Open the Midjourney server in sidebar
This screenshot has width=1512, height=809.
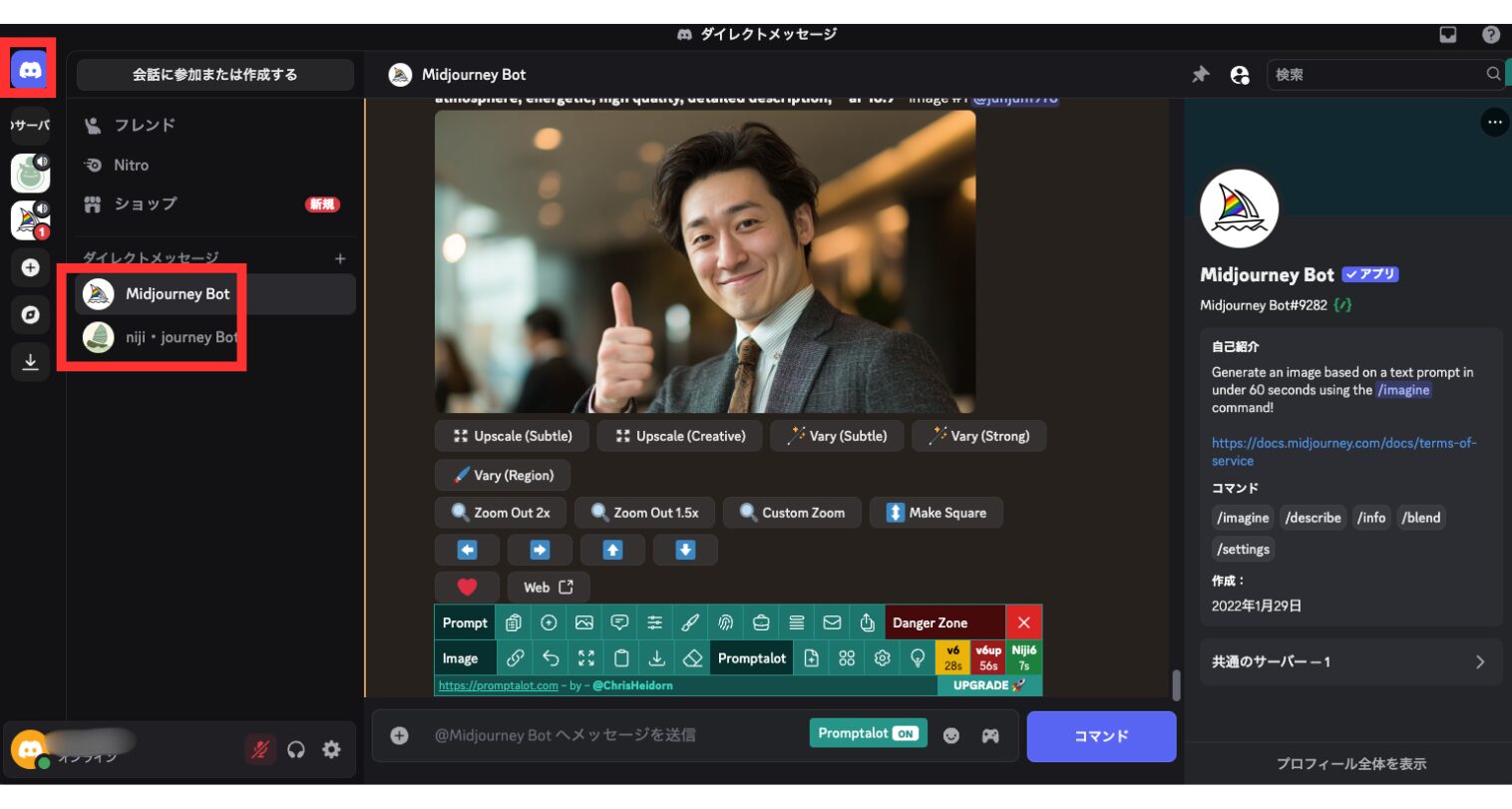pyautogui.click(x=30, y=220)
